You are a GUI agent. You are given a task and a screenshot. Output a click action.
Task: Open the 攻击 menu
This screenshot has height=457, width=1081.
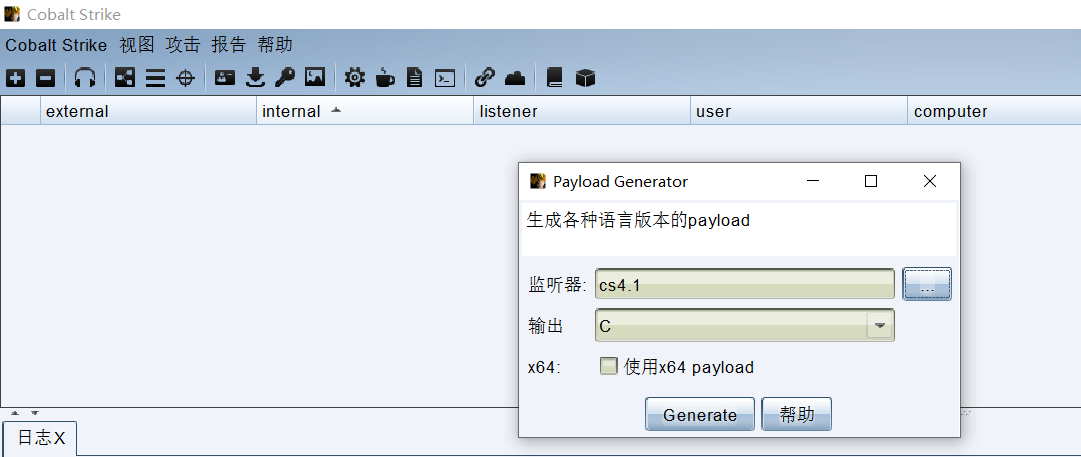183,45
